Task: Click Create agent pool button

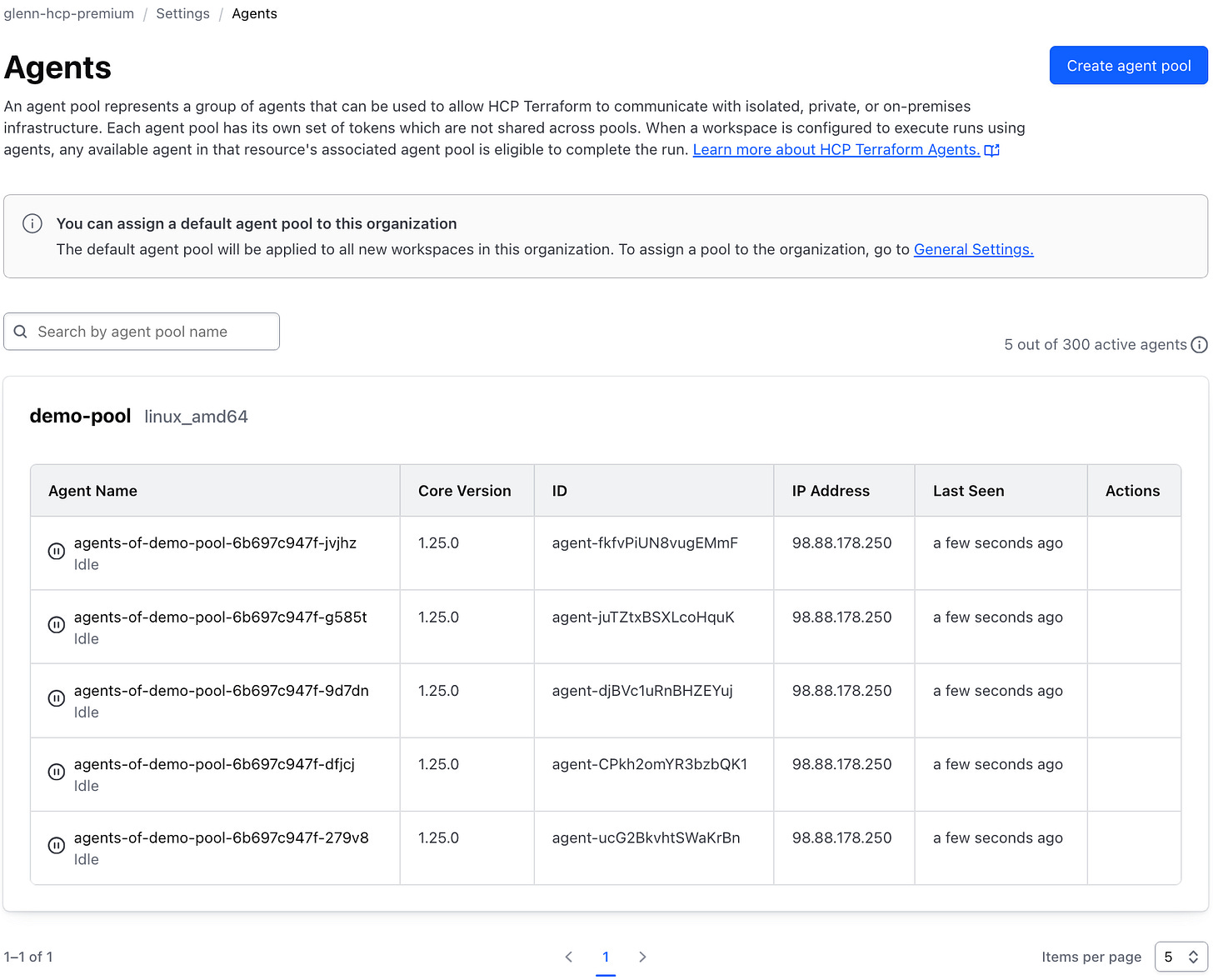Action: [1129, 66]
